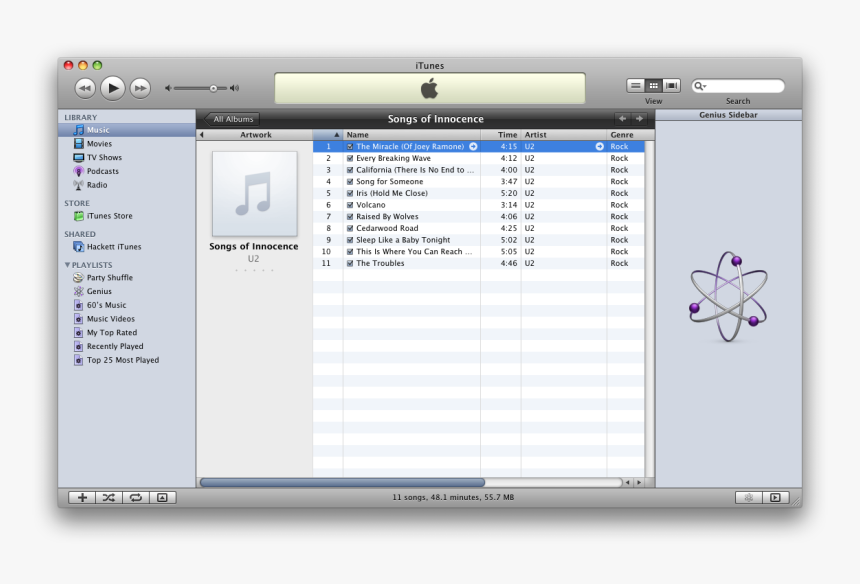
Task: Collapse the Playlists section triangle
Action: pos(67,265)
